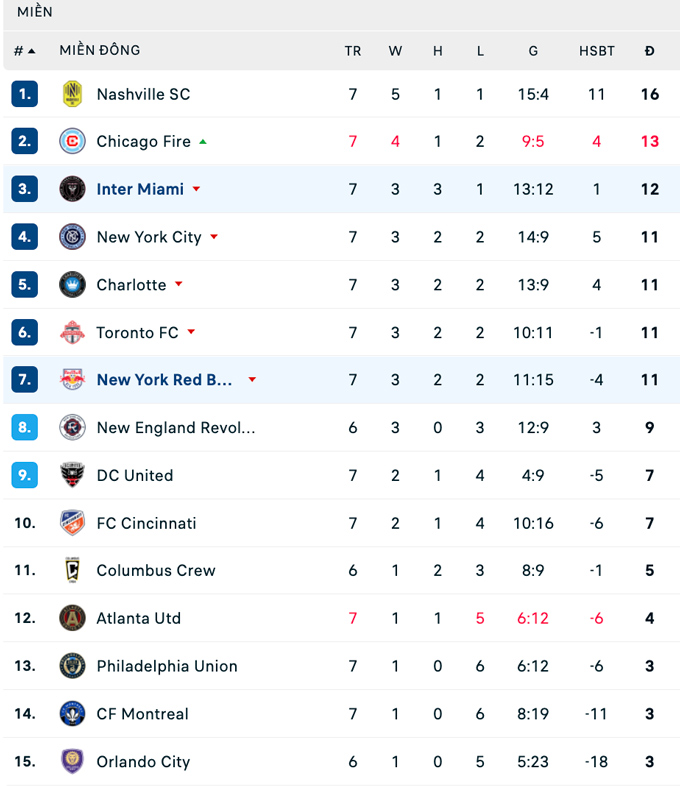Open the Philadelphia Union team page
This screenshot has width=680, height=786.
(x=167, y=666)
